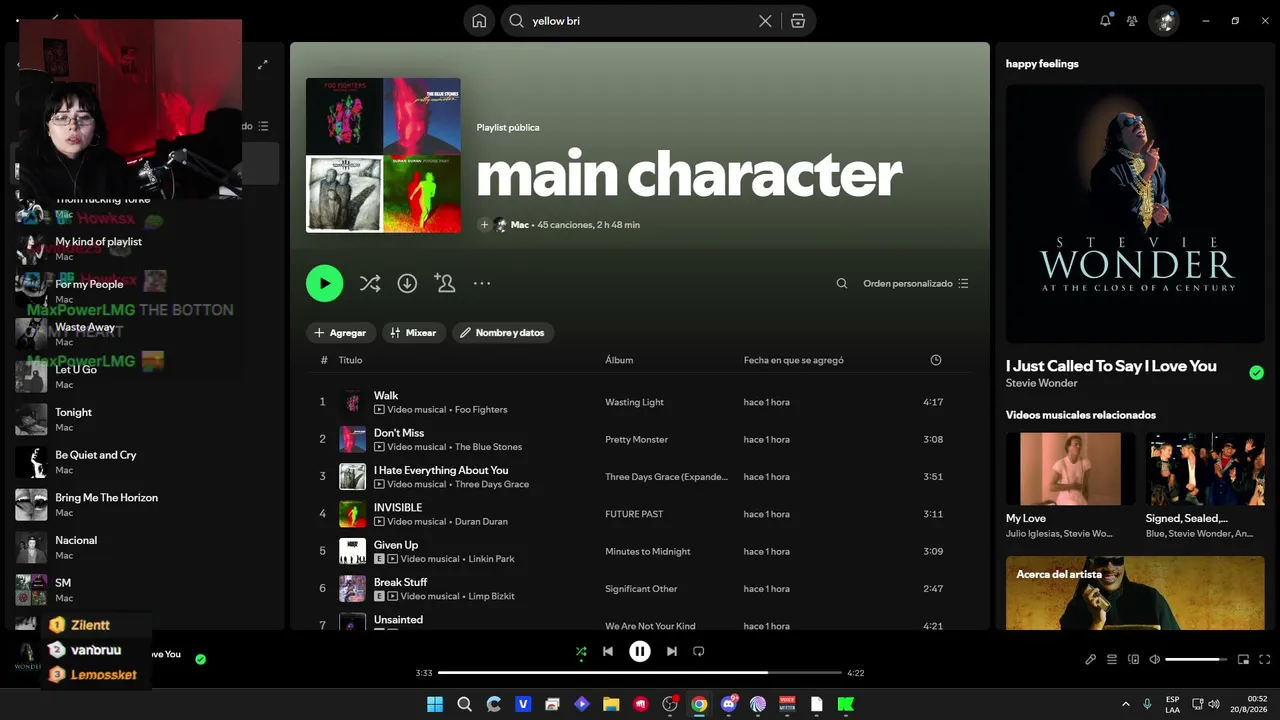
Task: Open the lyrics microphone icon
Action: click(1091, 660)
